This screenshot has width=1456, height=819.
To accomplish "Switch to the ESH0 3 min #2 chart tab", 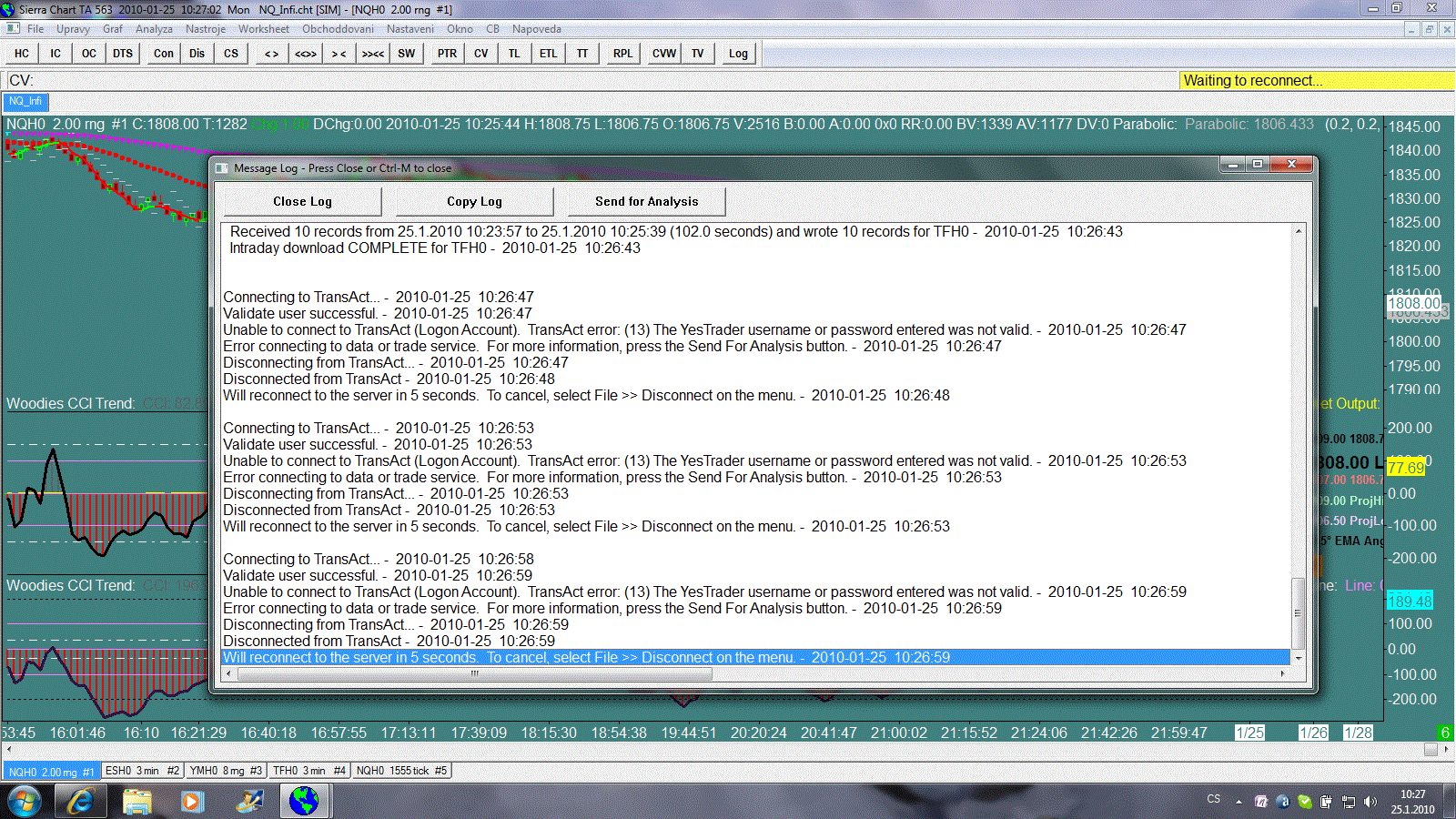I will pos(143,771).
